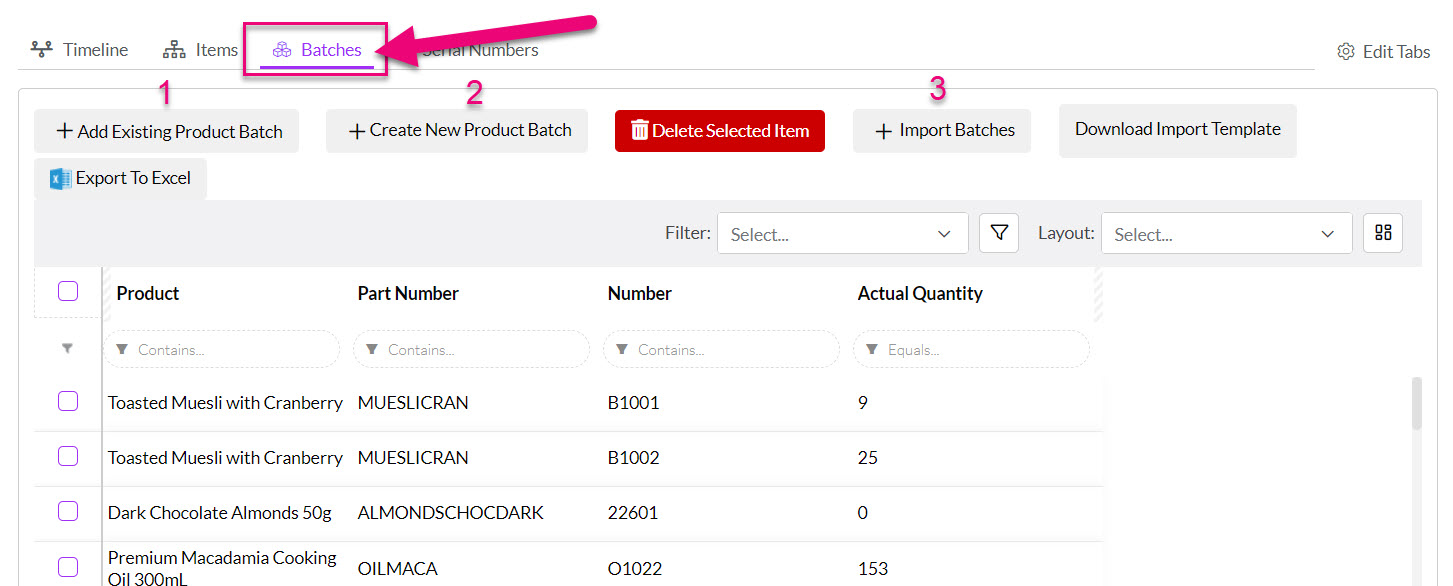Click the trash icon on Delete Selected Item
This screenshot has width=1453, height=586.
click(641, 130)
